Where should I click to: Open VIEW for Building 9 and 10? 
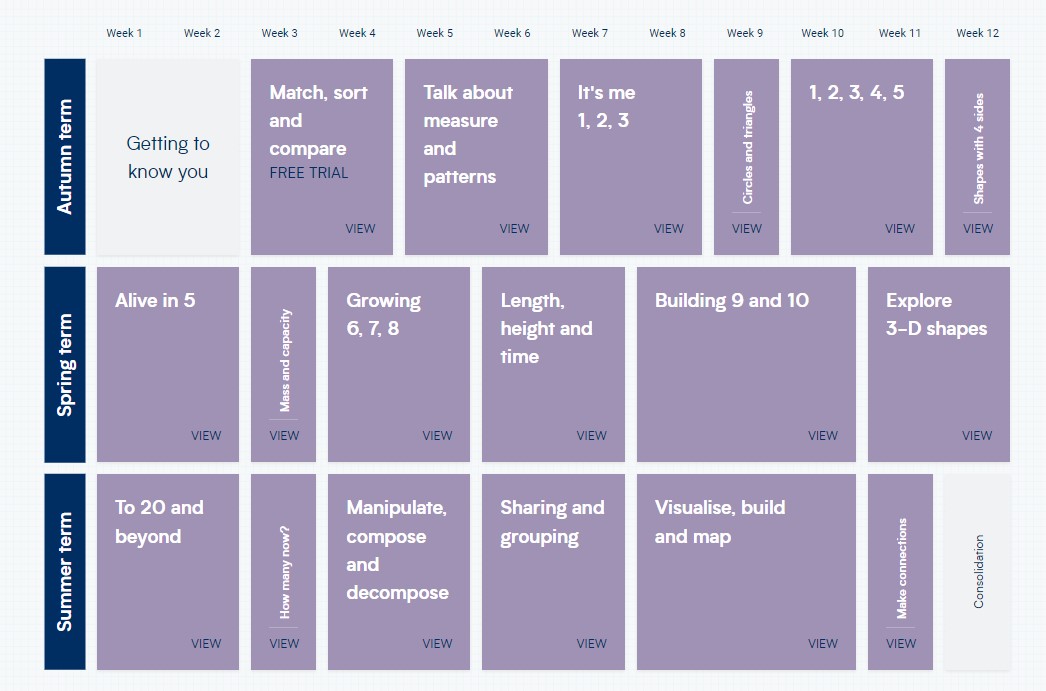coord(823,436)
